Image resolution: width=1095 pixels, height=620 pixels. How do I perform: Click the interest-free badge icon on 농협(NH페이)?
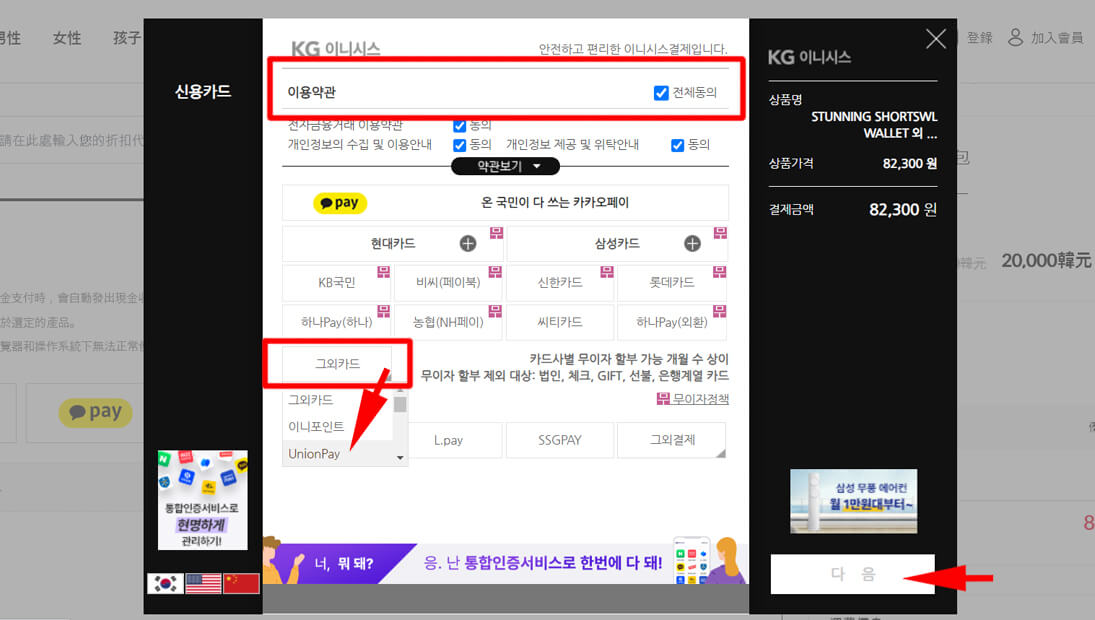495,311
